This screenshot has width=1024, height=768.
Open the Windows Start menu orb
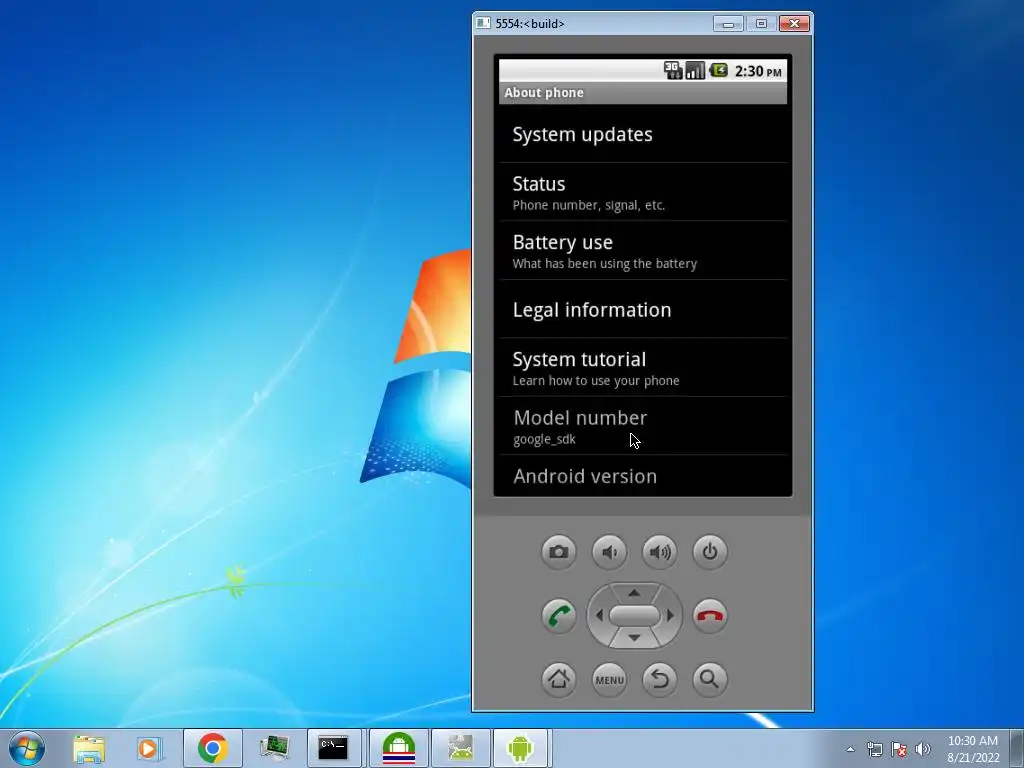tap(27, 748)
